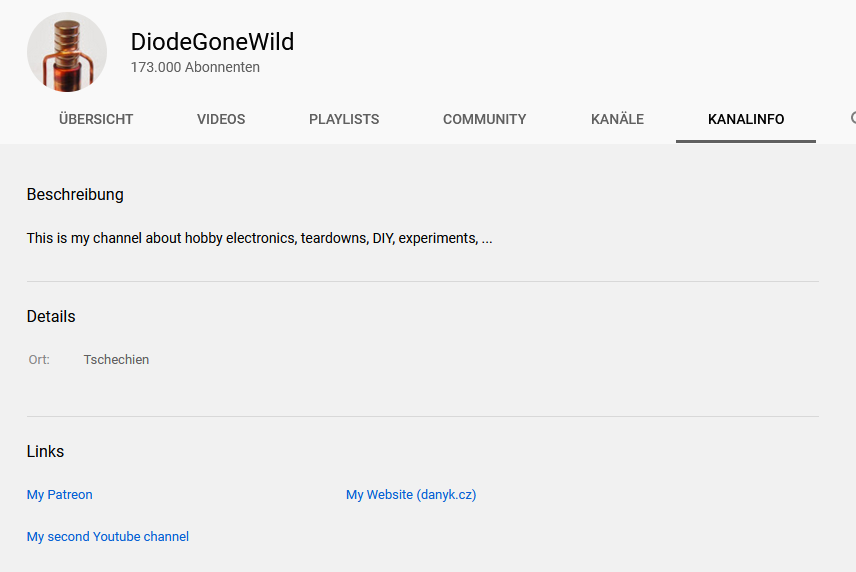The width and height of the screenshot is (856, 572).
Task: Click the Ort: label
Action: (39, 360)
